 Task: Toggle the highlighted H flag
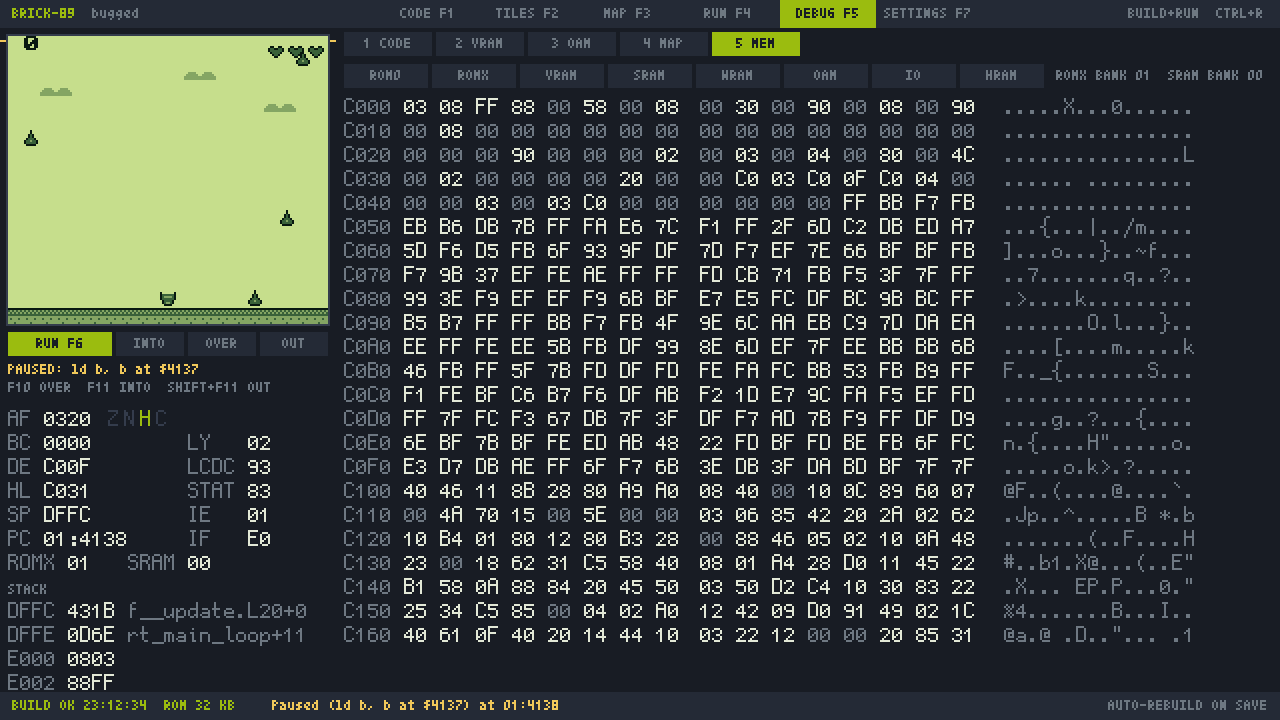point(145,419)
